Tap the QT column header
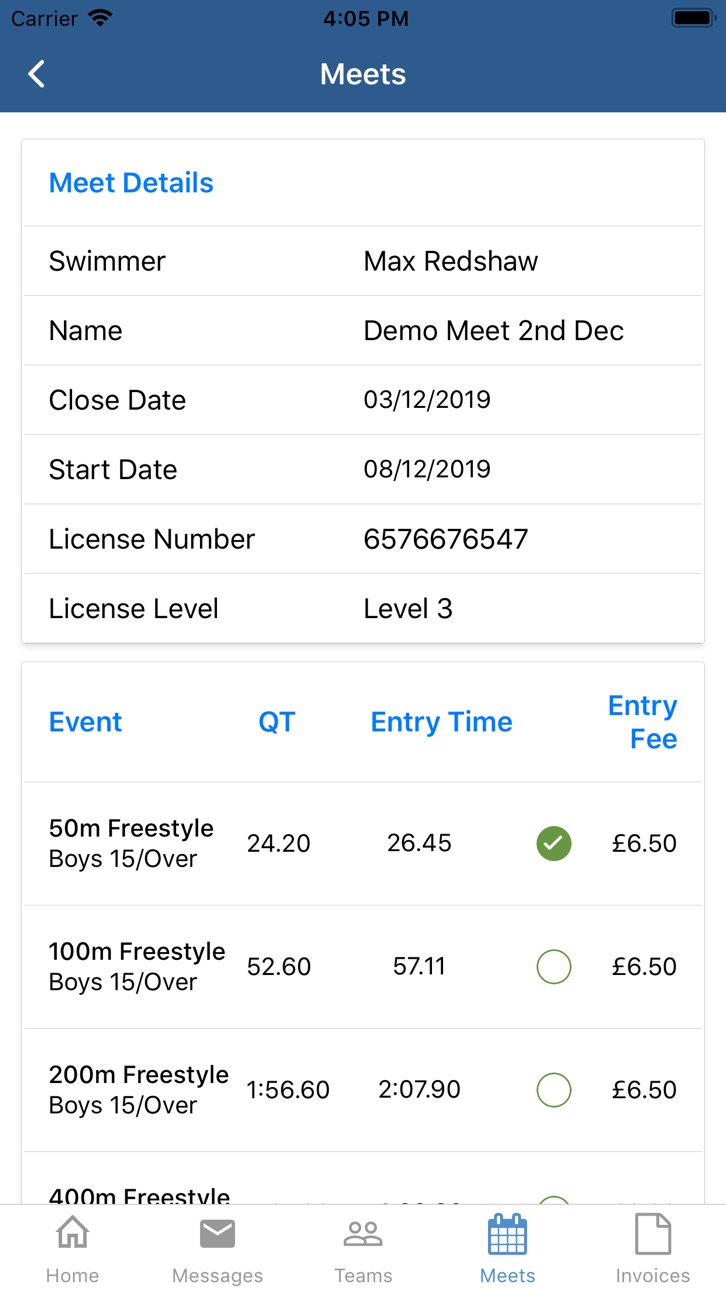This screenshot has height=1290, width=726. tap(277, 722)
